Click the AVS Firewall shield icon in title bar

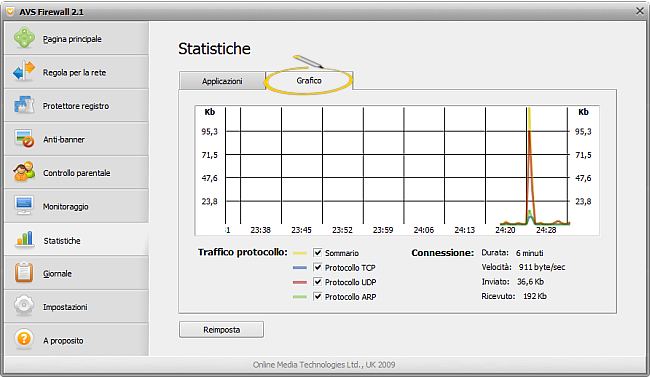[x=10, y=11]
